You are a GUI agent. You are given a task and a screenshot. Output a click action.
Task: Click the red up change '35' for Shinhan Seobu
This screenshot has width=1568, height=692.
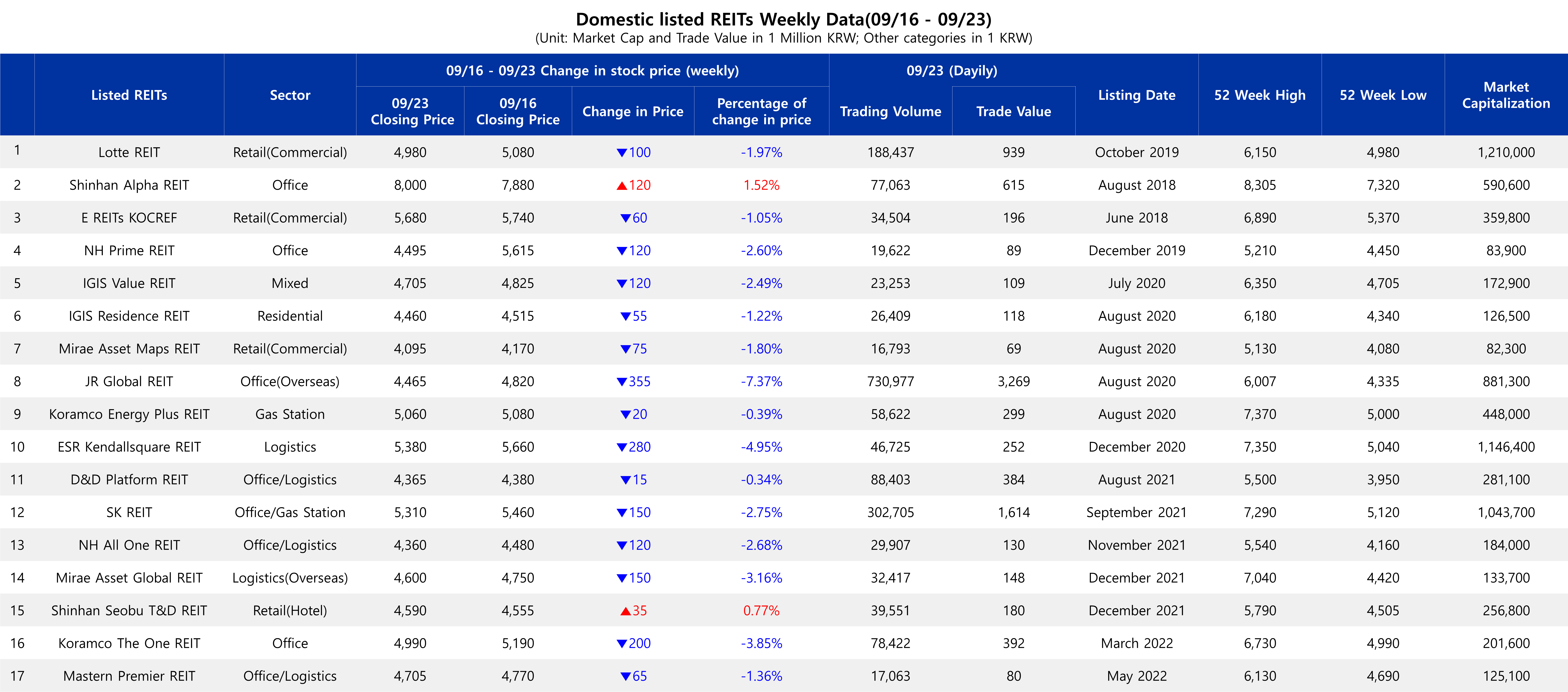[634, 611]
